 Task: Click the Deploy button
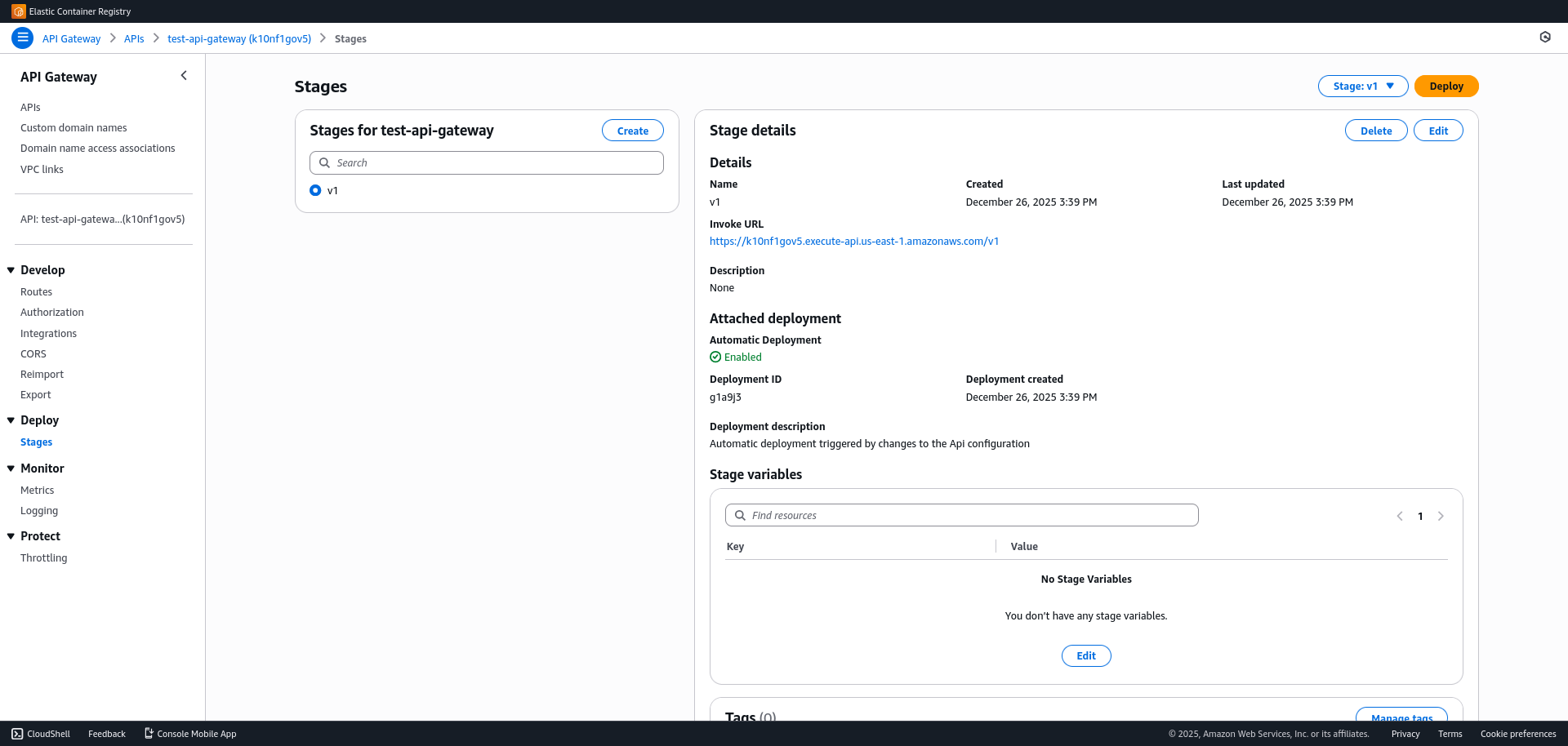pos(1445,86)
